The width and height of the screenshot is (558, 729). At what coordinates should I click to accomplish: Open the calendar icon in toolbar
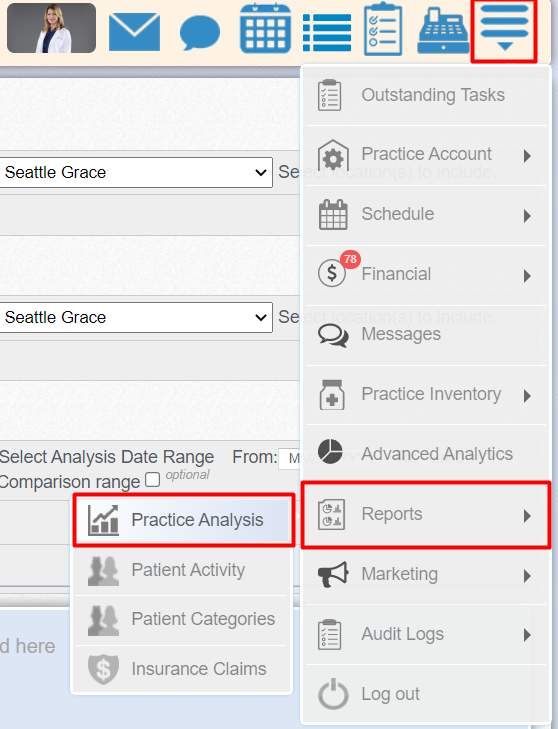(x=266, y=28)
